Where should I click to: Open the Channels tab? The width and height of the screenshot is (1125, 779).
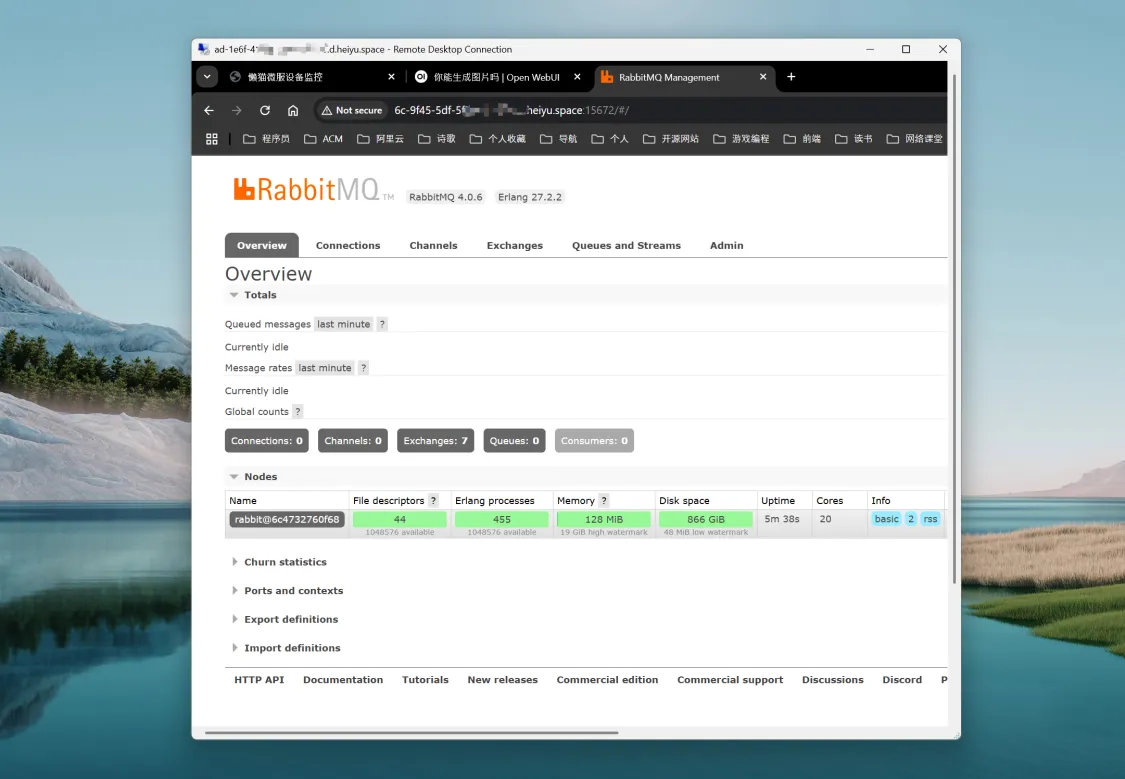(433, 245)
